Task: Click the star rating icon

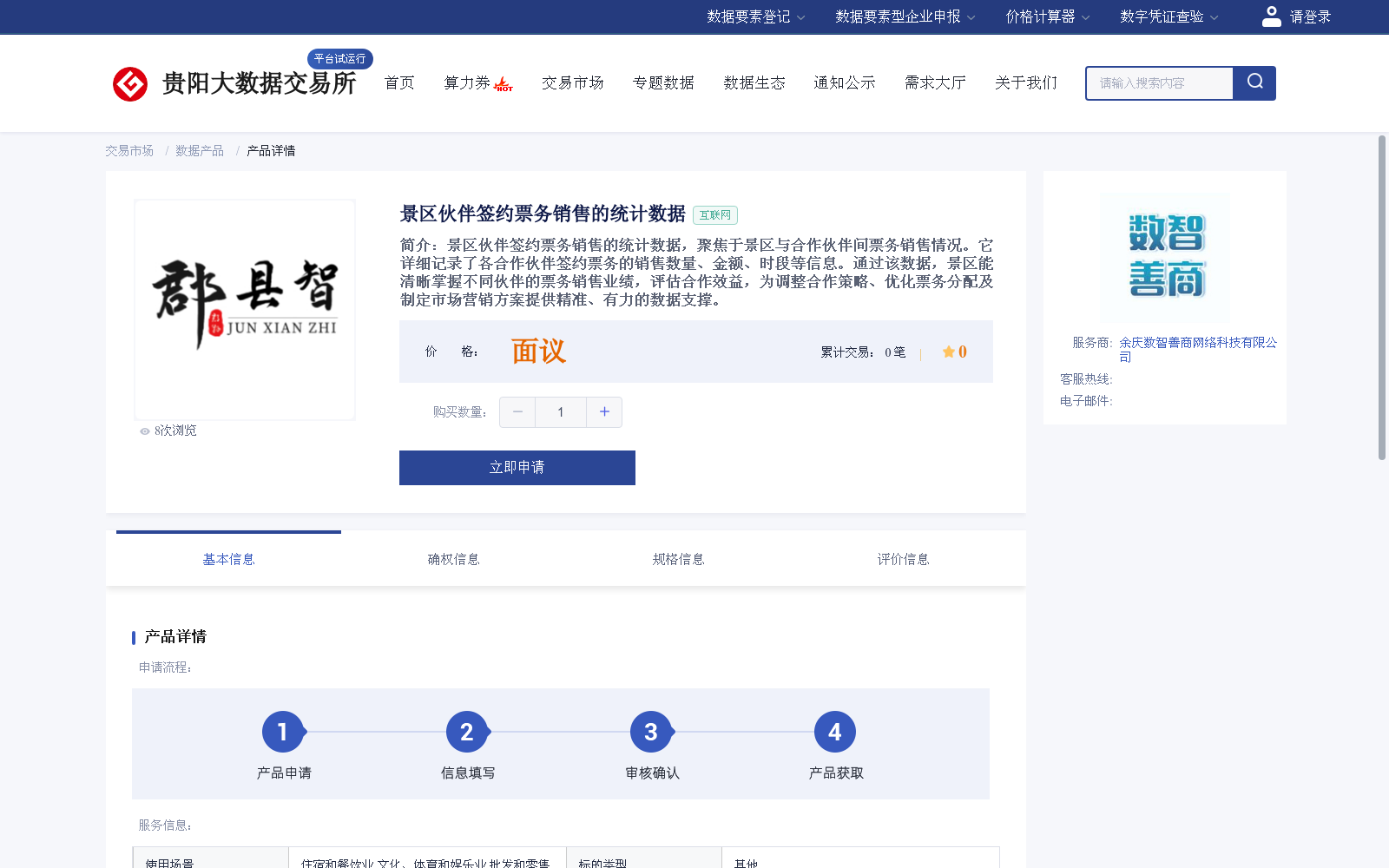Action: click(949, 352)
